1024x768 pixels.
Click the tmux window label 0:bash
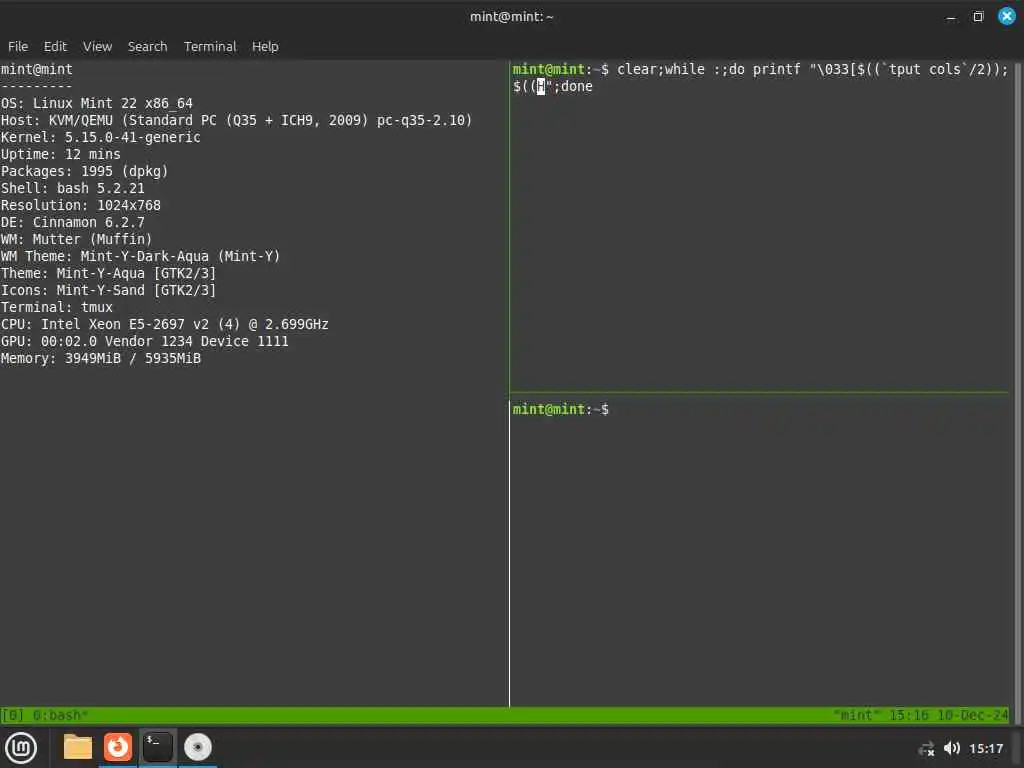pyautogui.click(x=60, y=715)
